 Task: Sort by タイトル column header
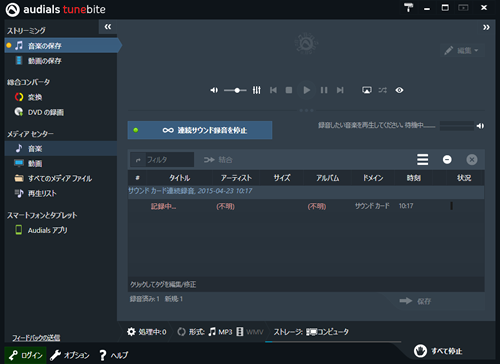pos(180,178)
